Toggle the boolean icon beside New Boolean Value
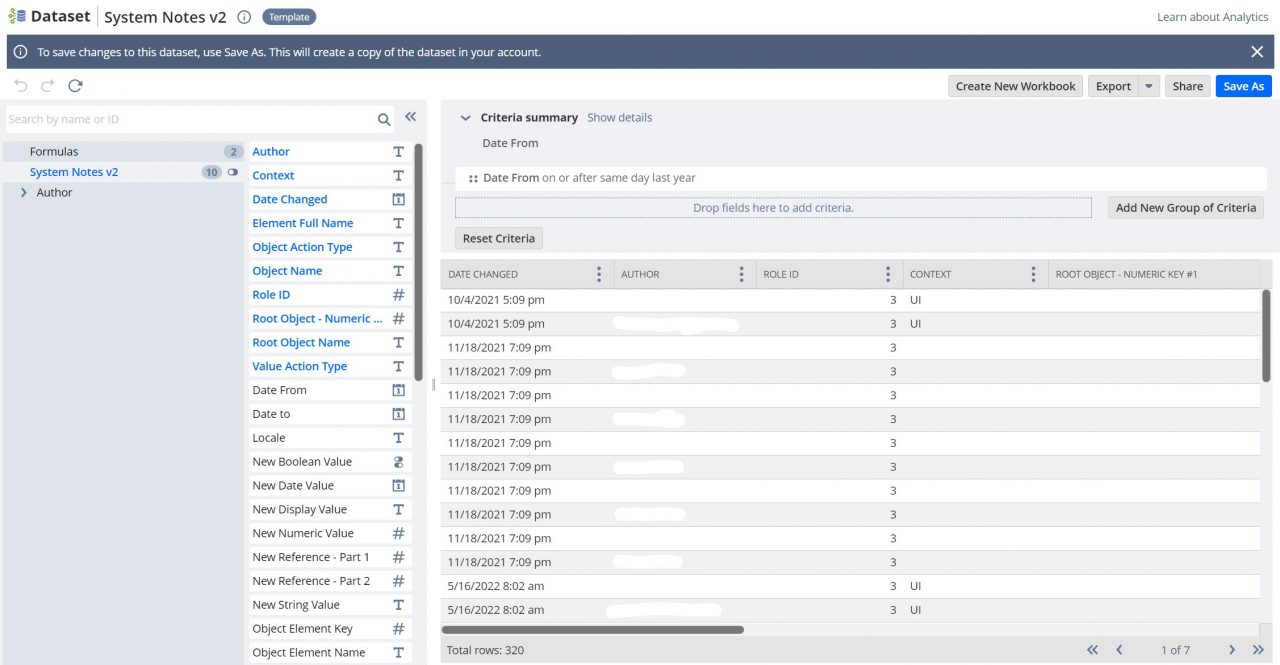 coord(398,461)
